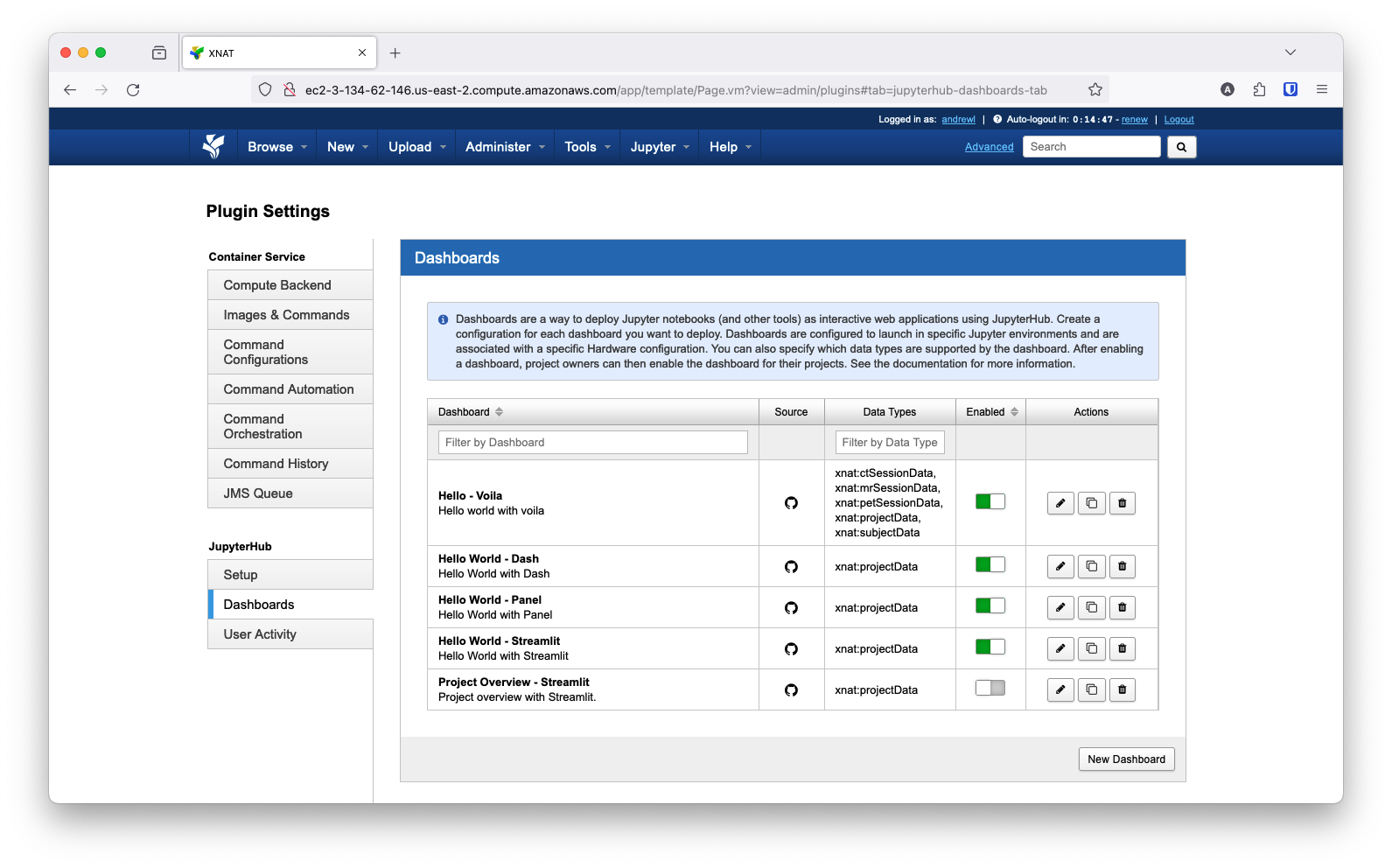This screenshot has width=1392, height=868.
Task: Delete the Hello World - Panel dashboard
Action: click(x=1122, y=607)
